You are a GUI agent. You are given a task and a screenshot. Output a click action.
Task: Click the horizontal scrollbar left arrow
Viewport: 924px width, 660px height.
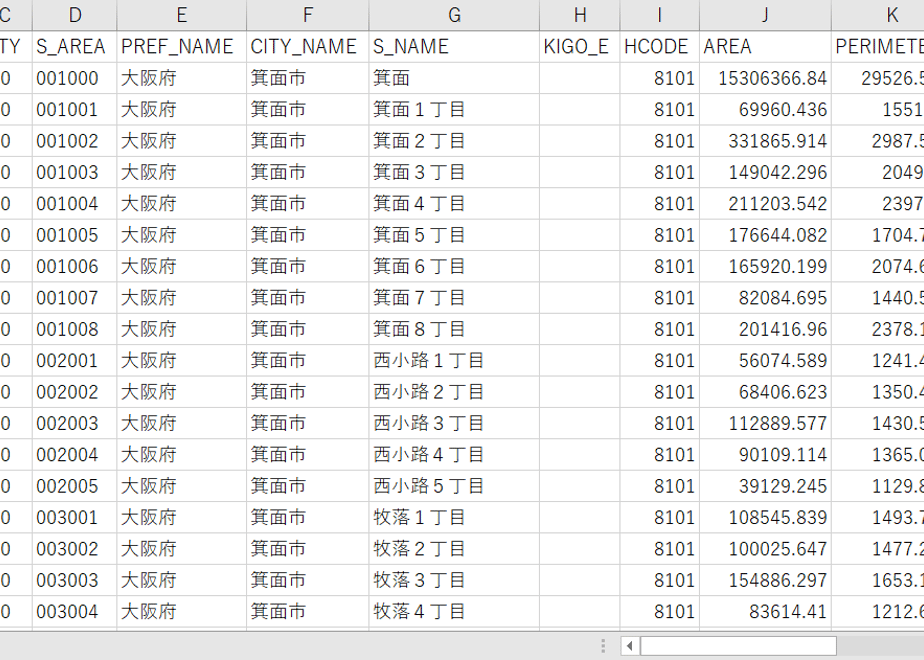pos(630,646)
